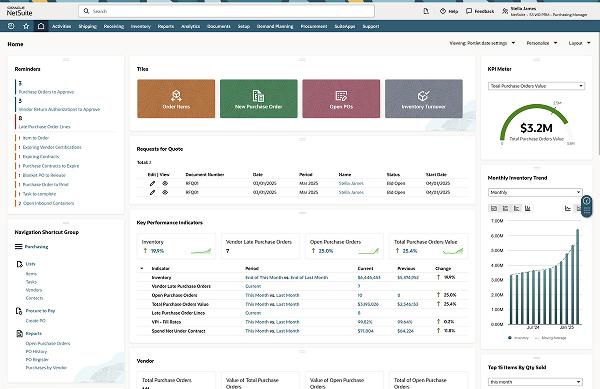Open the KPI Meter metric dropdown

coord(536,86)
